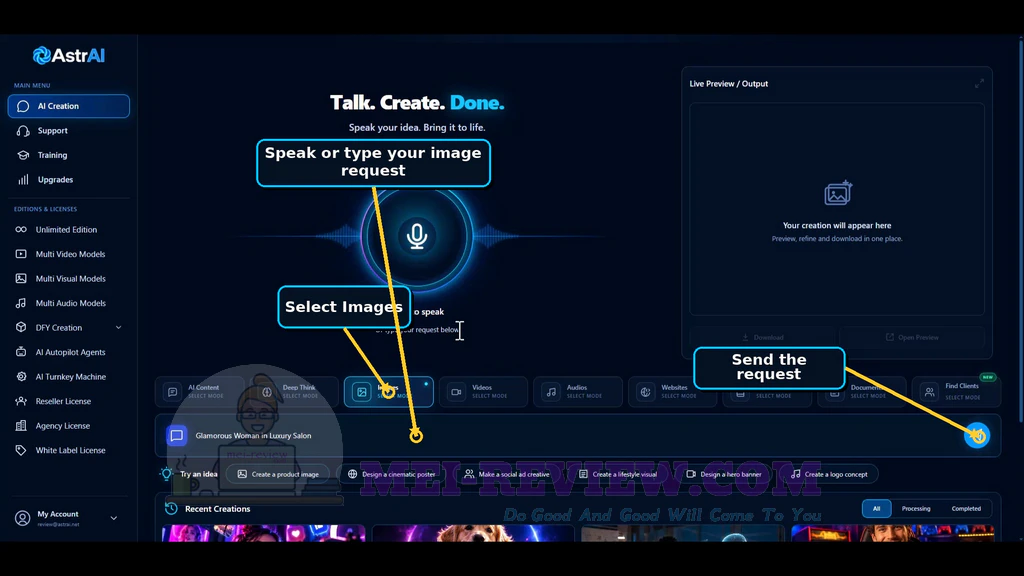Click the AI Autopilot Agents robot icon
1024x576 pixels.
click(21, 352)
